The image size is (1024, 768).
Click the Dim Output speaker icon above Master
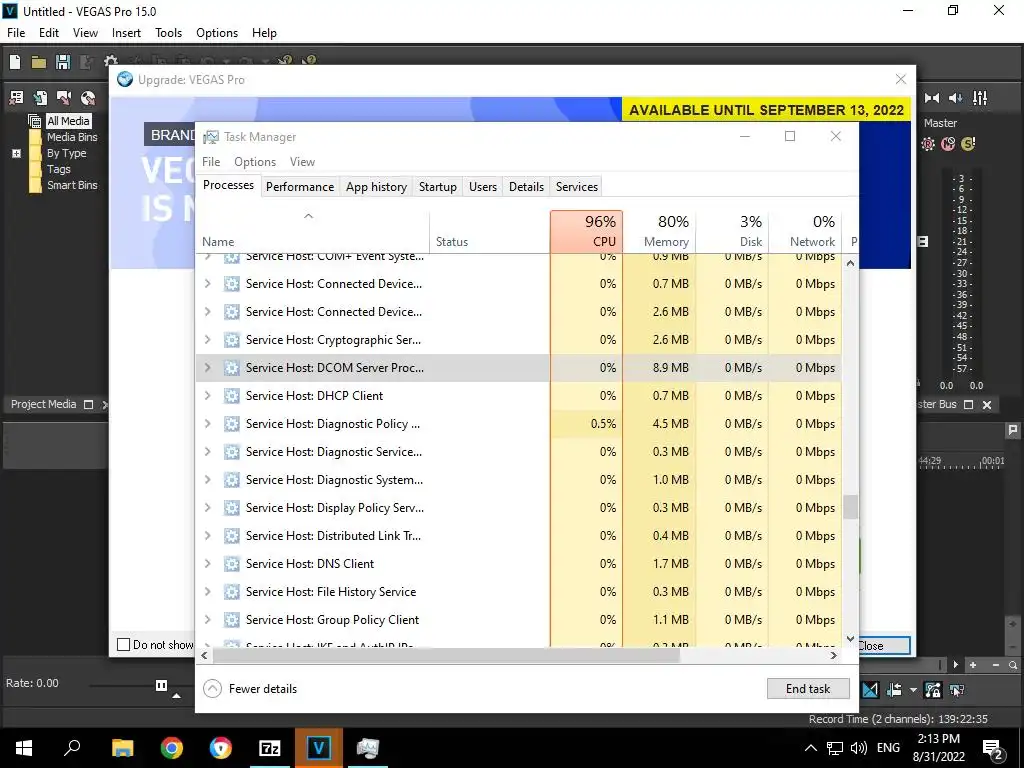955,98
